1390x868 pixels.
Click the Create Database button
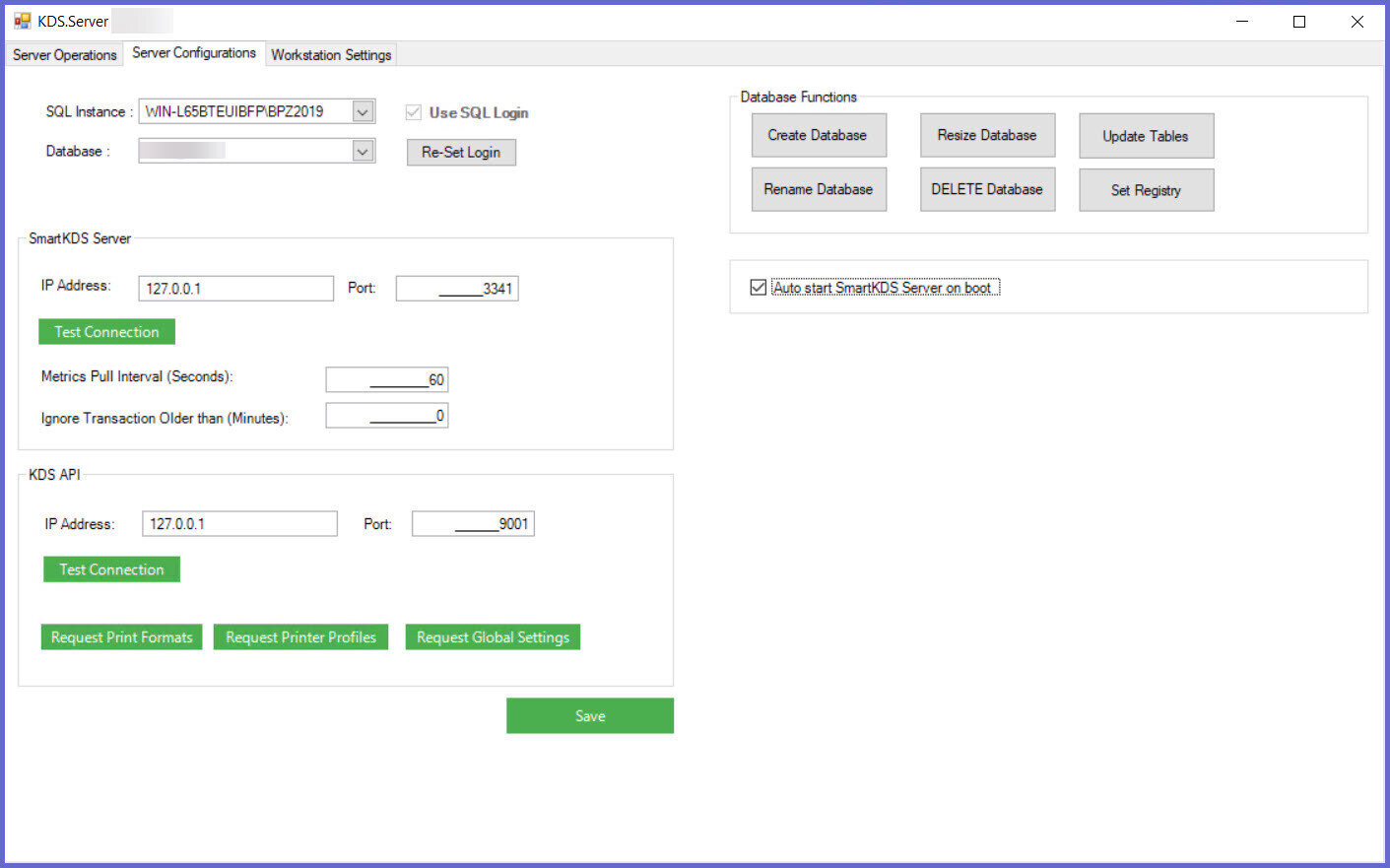818,136
